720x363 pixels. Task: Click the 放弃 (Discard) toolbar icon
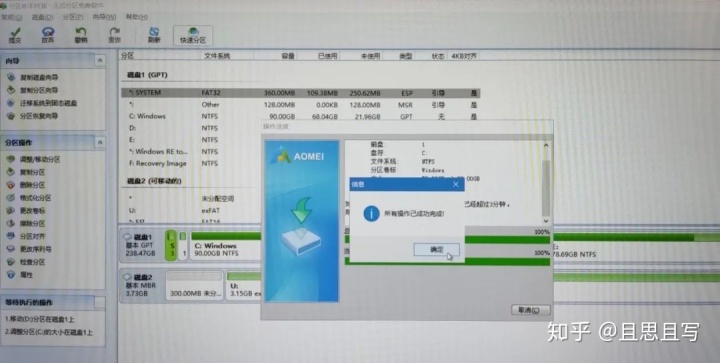click(48, 35)
